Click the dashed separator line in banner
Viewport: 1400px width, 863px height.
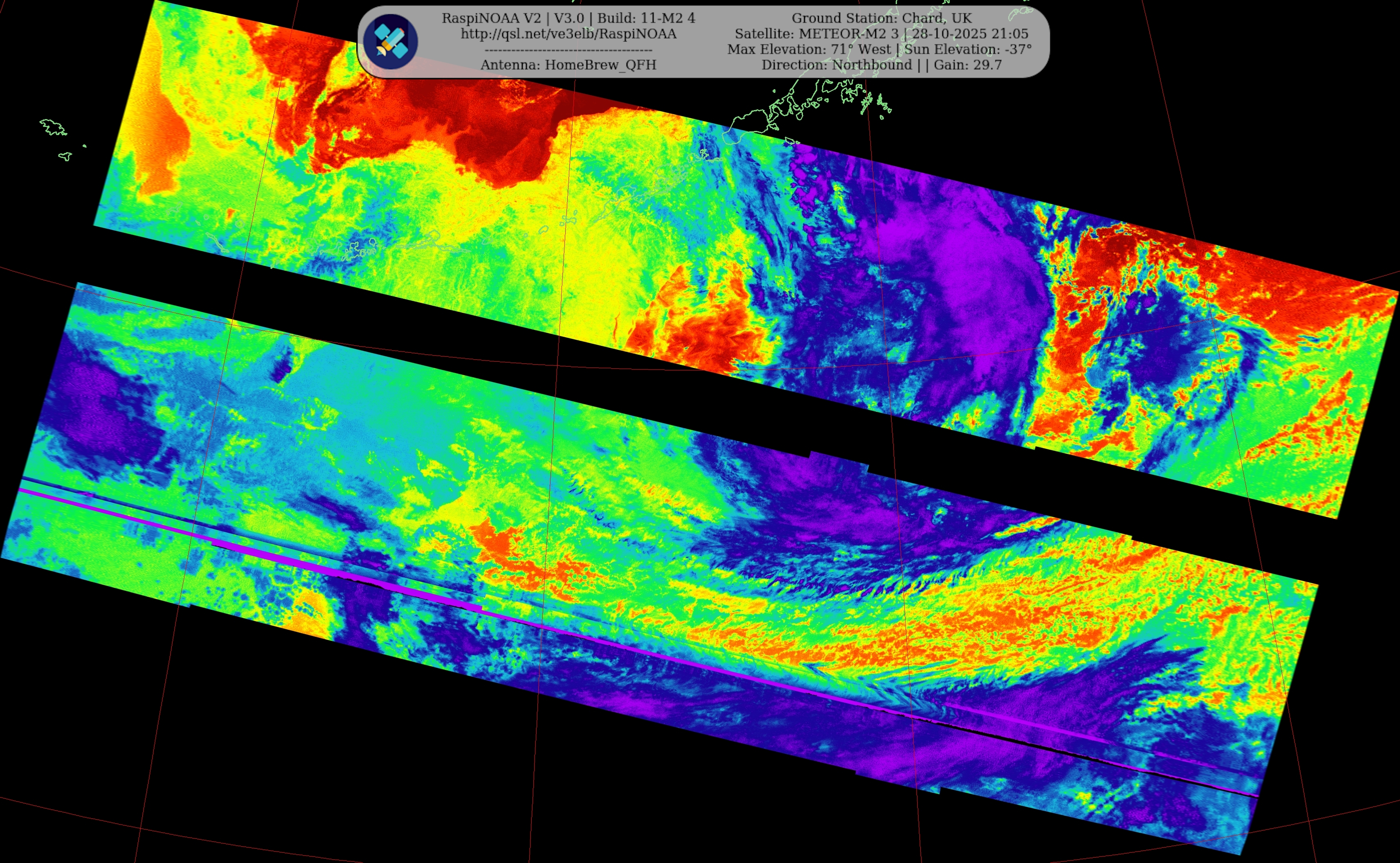568,50
